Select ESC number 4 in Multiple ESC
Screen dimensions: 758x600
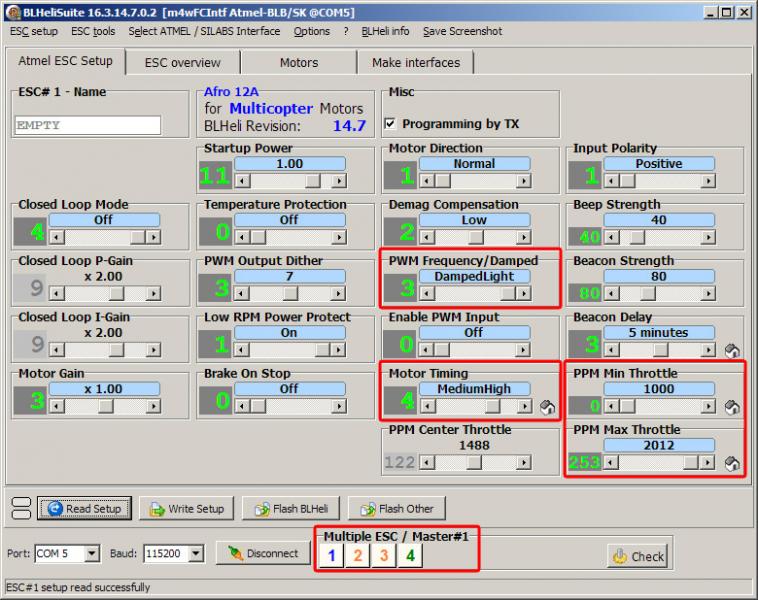click(x=409, y=555)
